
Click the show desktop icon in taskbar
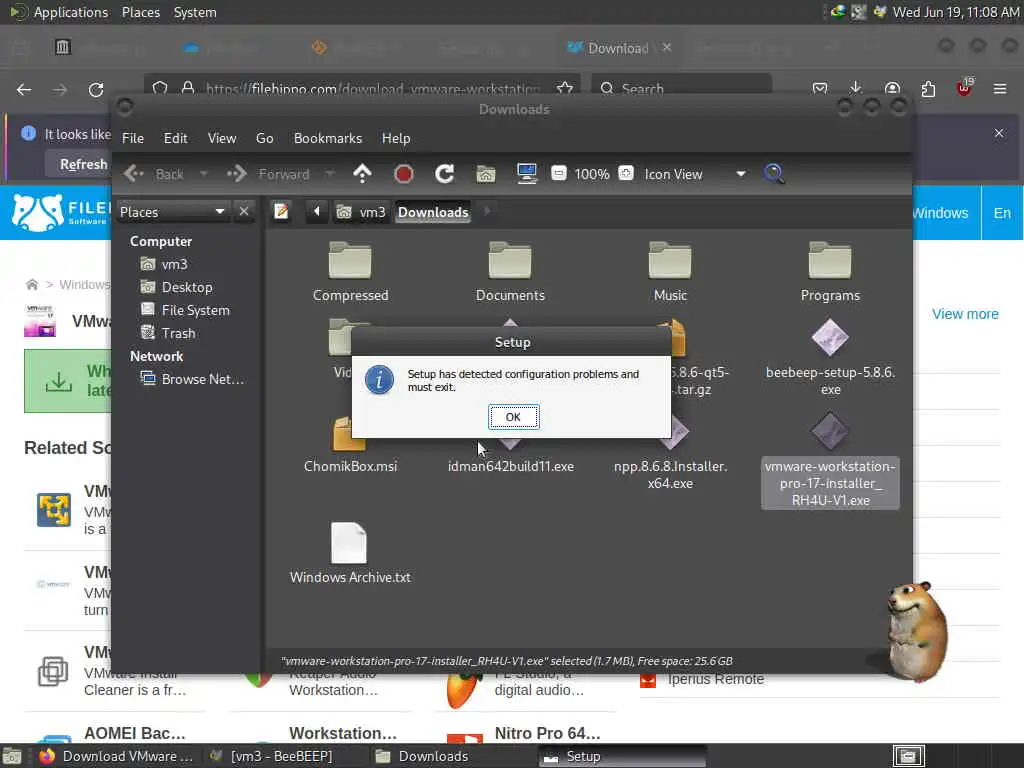coord(12,756)
